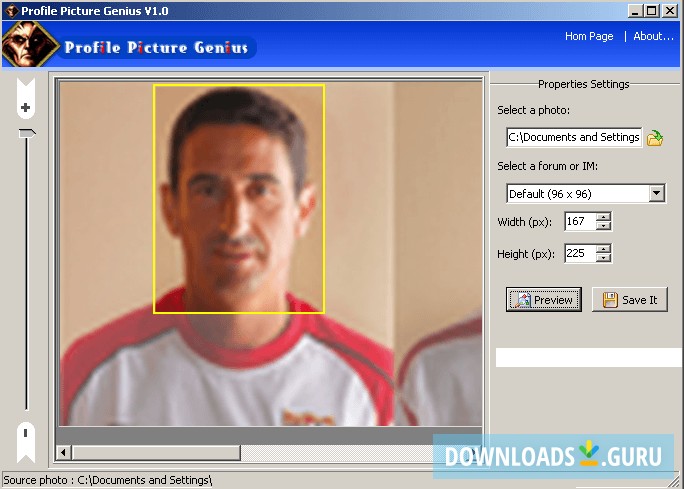This screenshot has width=684, height=489.
Task: Click the Height field showing 225
Action: point(580,253)
